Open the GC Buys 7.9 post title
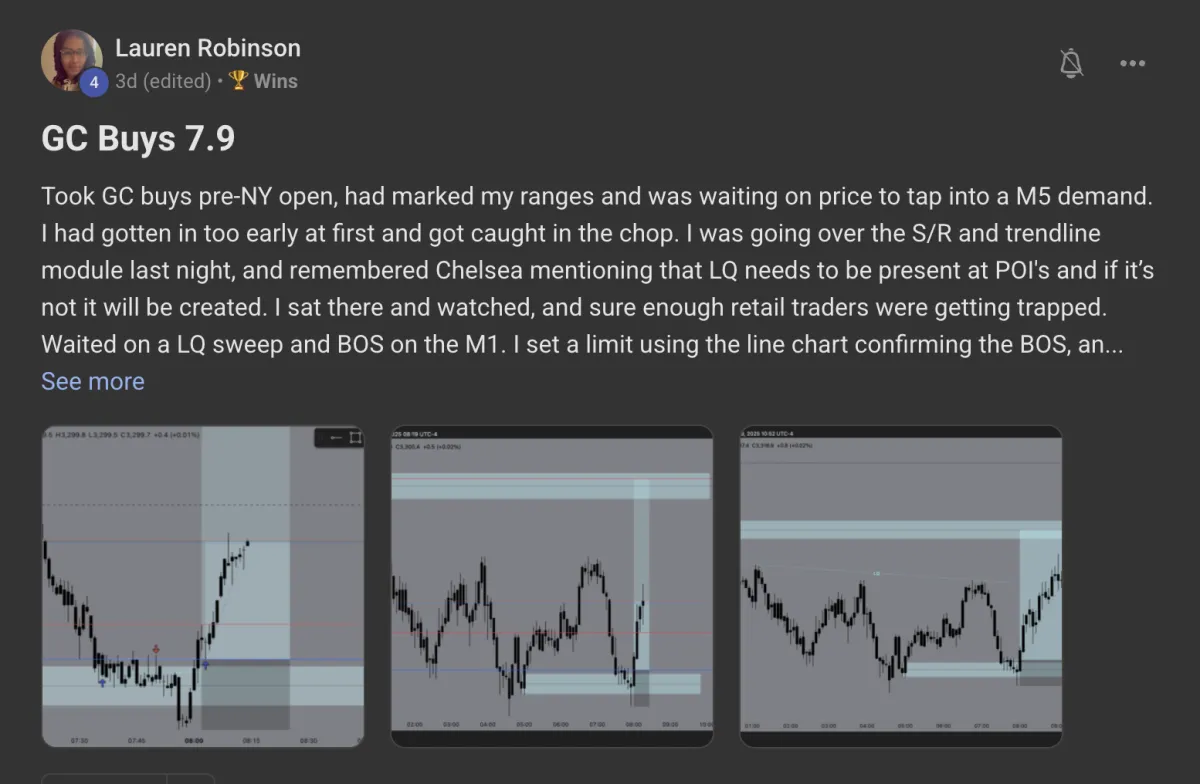 click(x=138, y=138)
